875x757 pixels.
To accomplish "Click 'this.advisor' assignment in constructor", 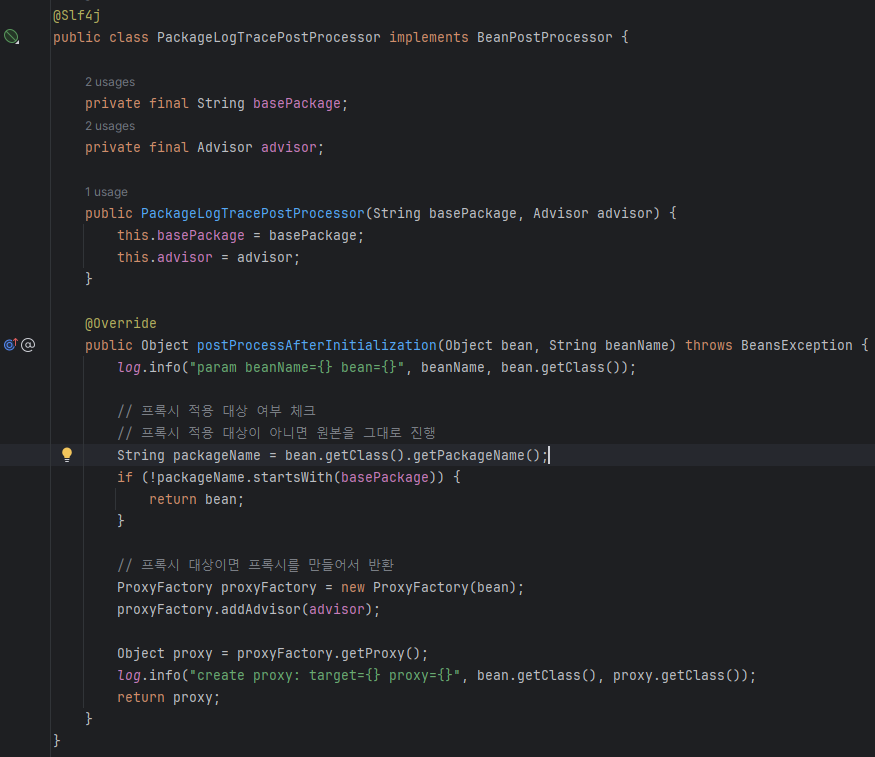I will [165, 257].
